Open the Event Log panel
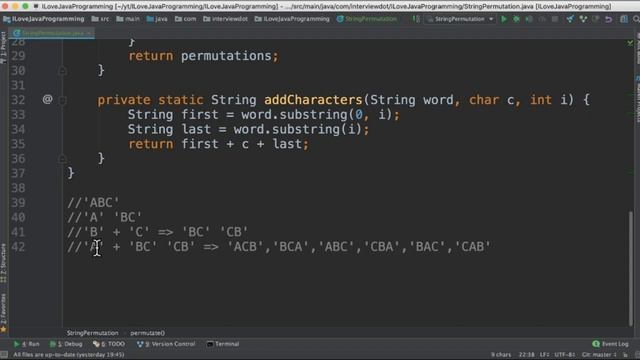640x360 pixels. [610, 344]
